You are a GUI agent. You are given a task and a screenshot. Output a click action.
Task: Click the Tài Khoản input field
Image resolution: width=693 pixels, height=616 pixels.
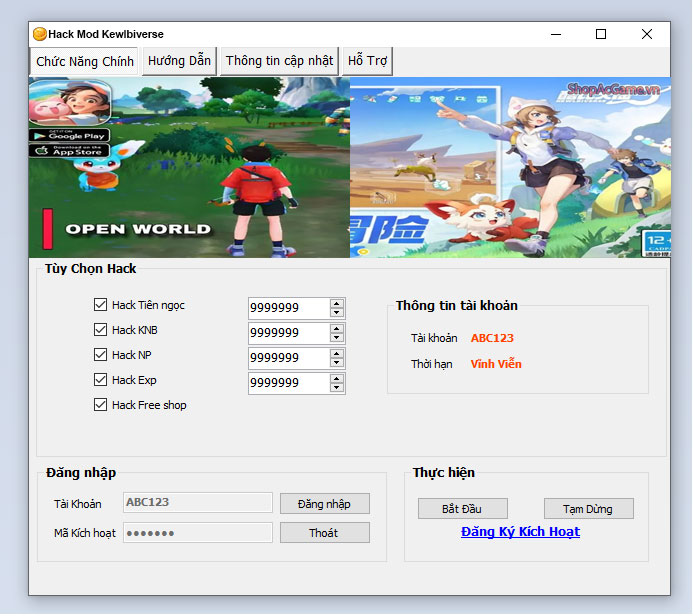[x=198, y=503]
